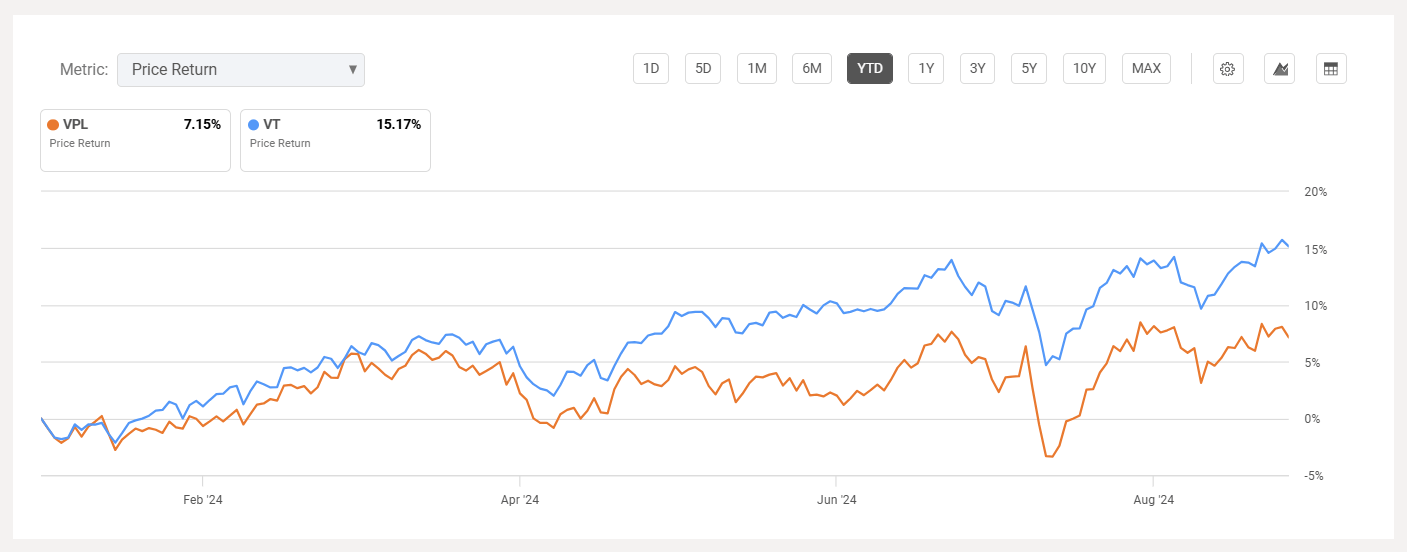Click the blue VT legend dot

(254, 125)
